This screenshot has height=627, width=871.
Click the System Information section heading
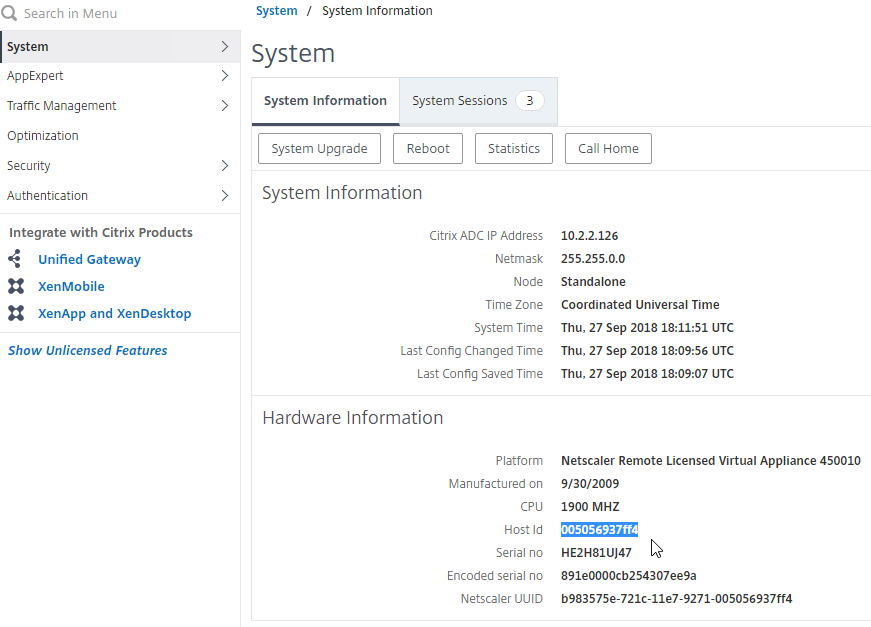click(x=342, y=193)
